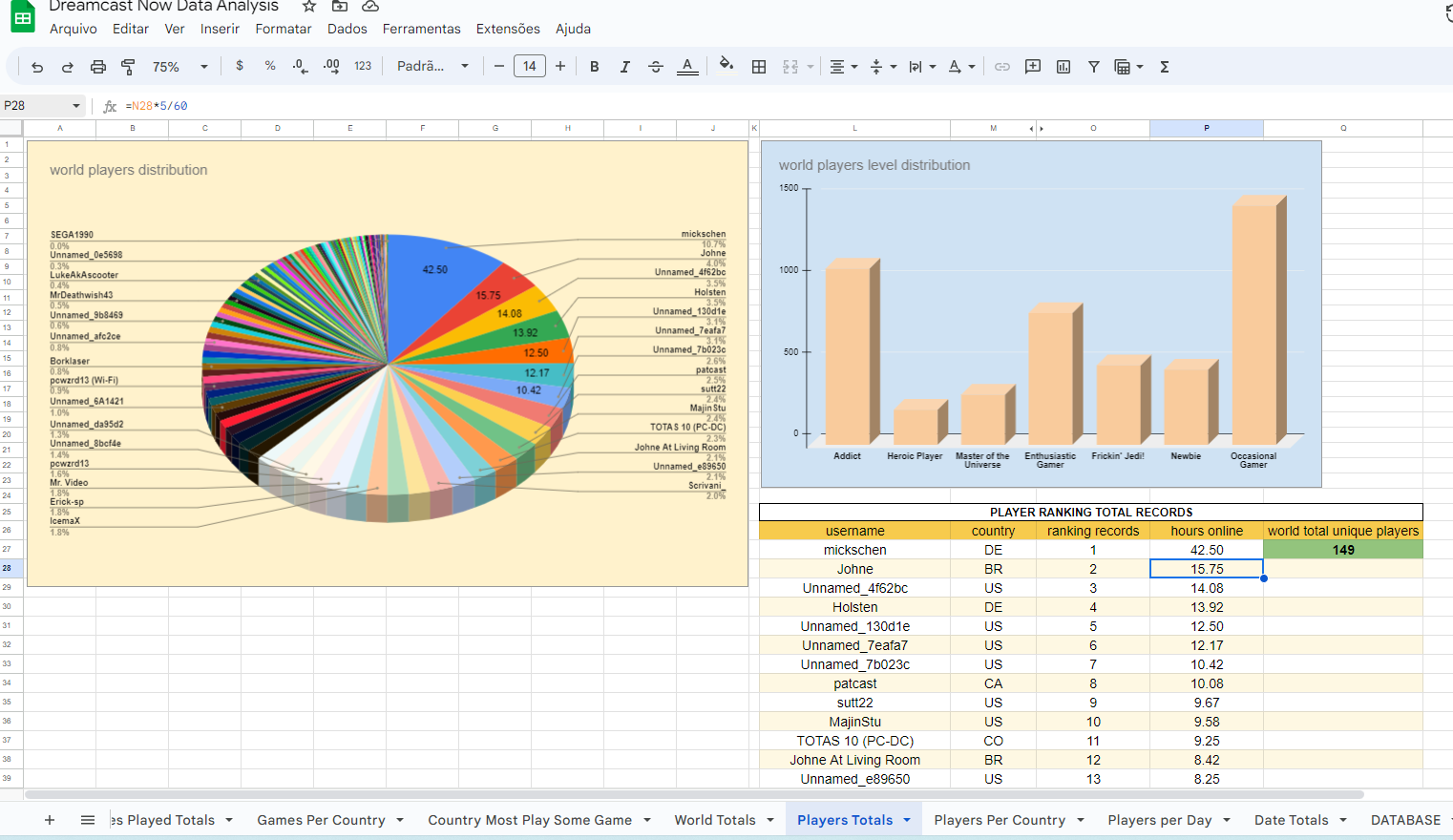Click the functions sigma icon
The image size is (1453, 840).
click(x=1165, y=67)
